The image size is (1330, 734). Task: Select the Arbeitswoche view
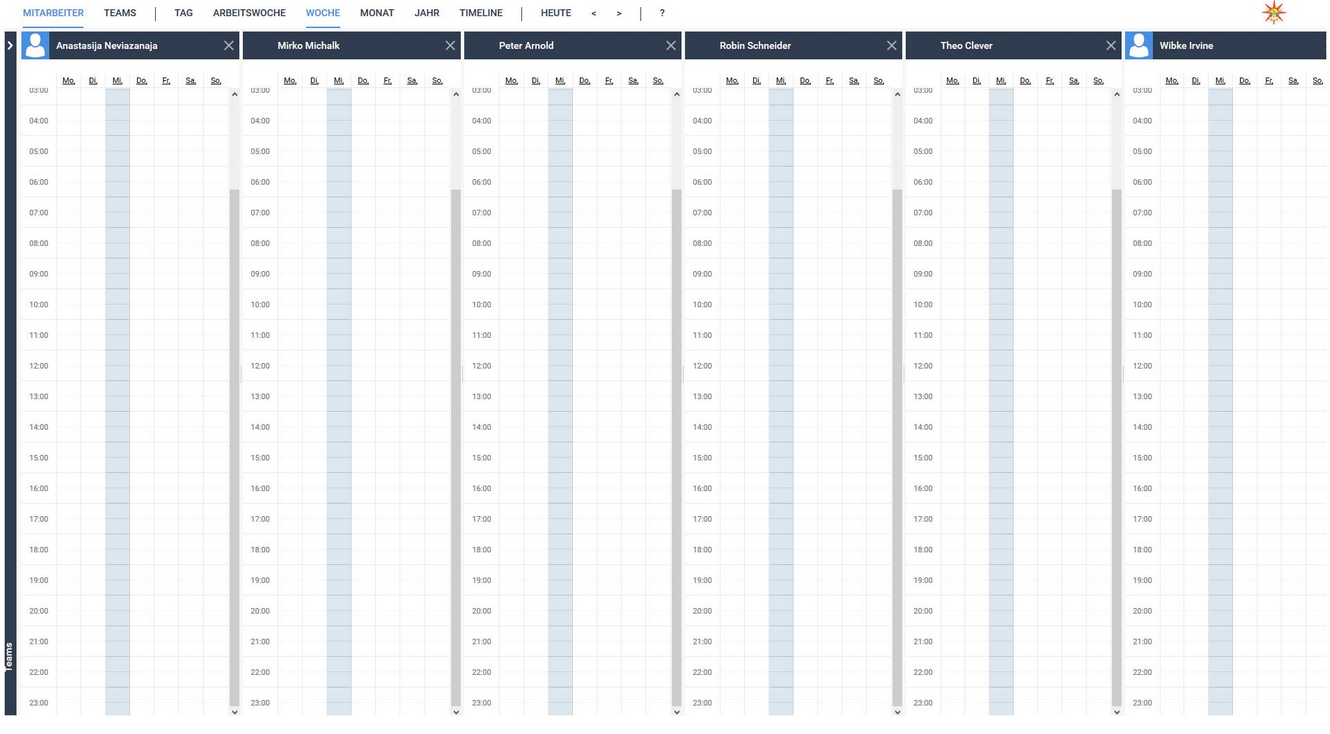point(249,13)
